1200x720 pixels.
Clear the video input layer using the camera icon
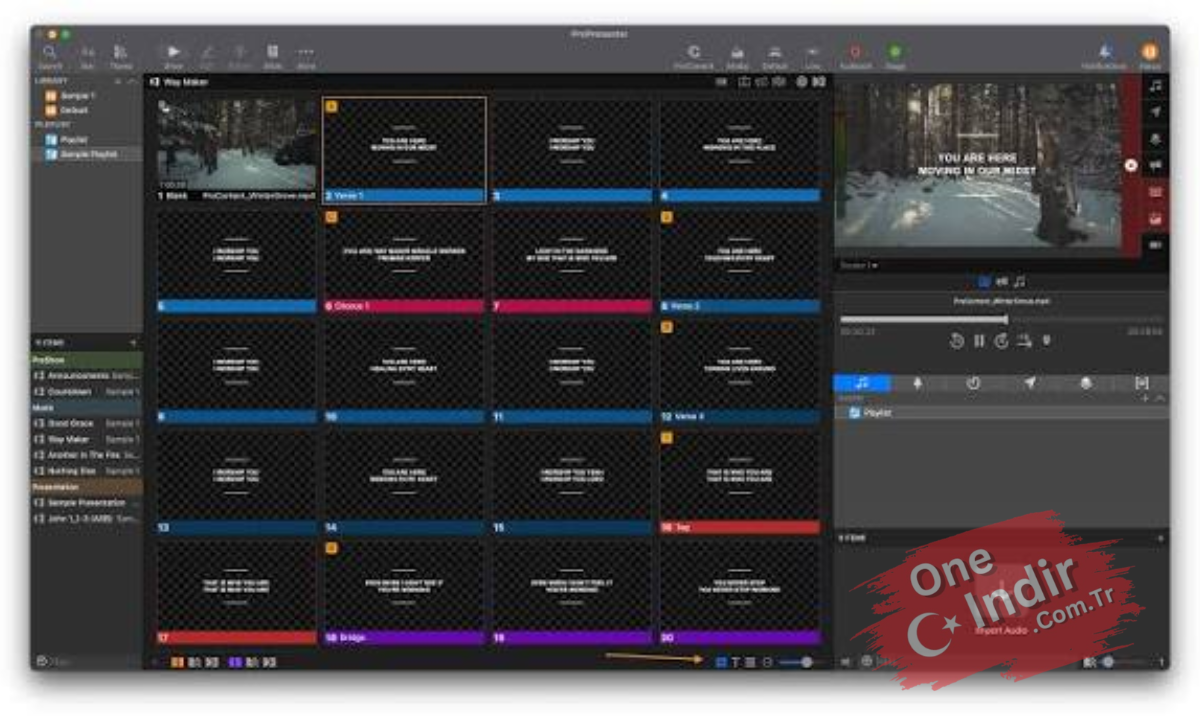tap(1156, 244)
